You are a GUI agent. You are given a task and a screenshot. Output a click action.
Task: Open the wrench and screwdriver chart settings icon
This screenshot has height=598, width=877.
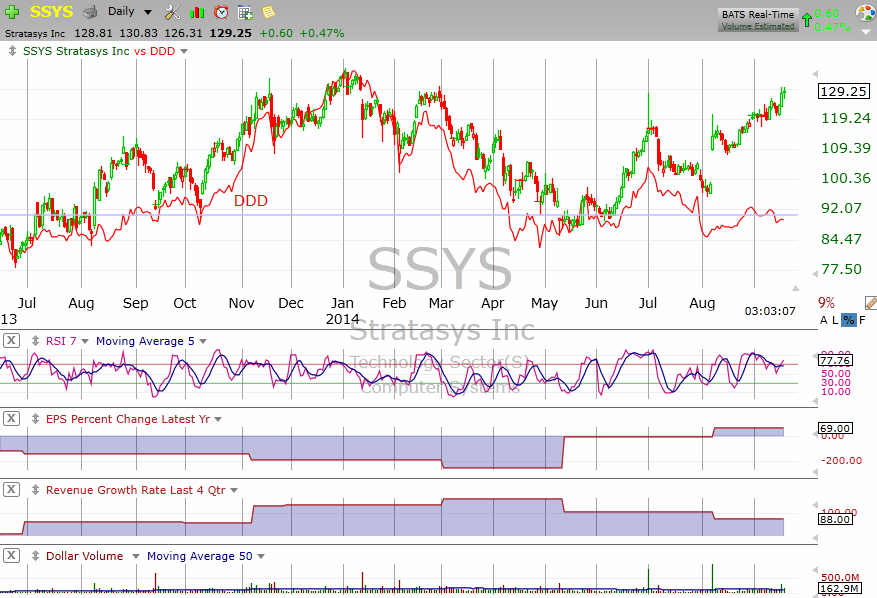[x=173, y=12]
